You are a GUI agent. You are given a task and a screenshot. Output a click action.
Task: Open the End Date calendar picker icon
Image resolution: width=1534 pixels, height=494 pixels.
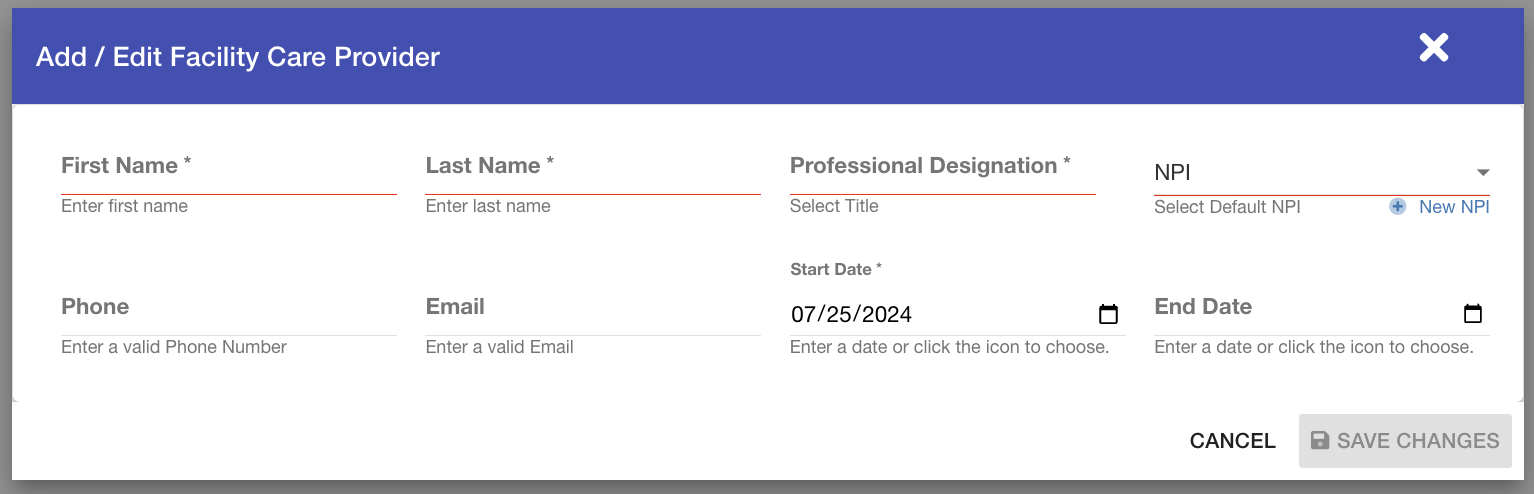point(1472,314)
